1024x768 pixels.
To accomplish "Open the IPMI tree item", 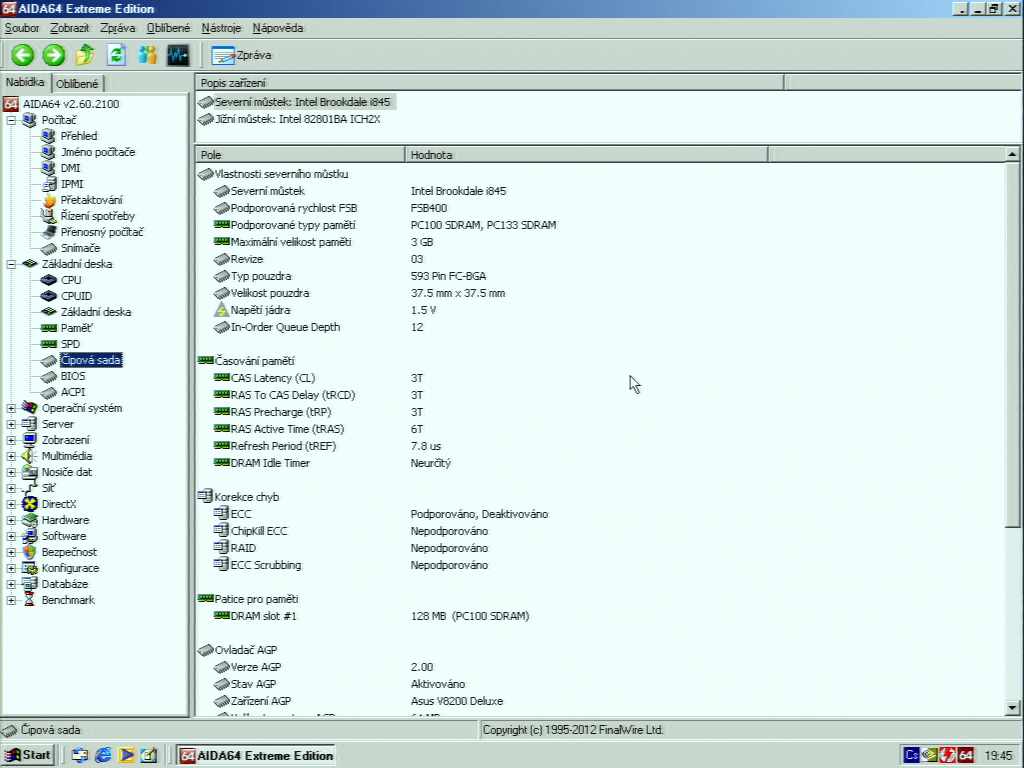I will pyautogui.click(x=72, y=184).
